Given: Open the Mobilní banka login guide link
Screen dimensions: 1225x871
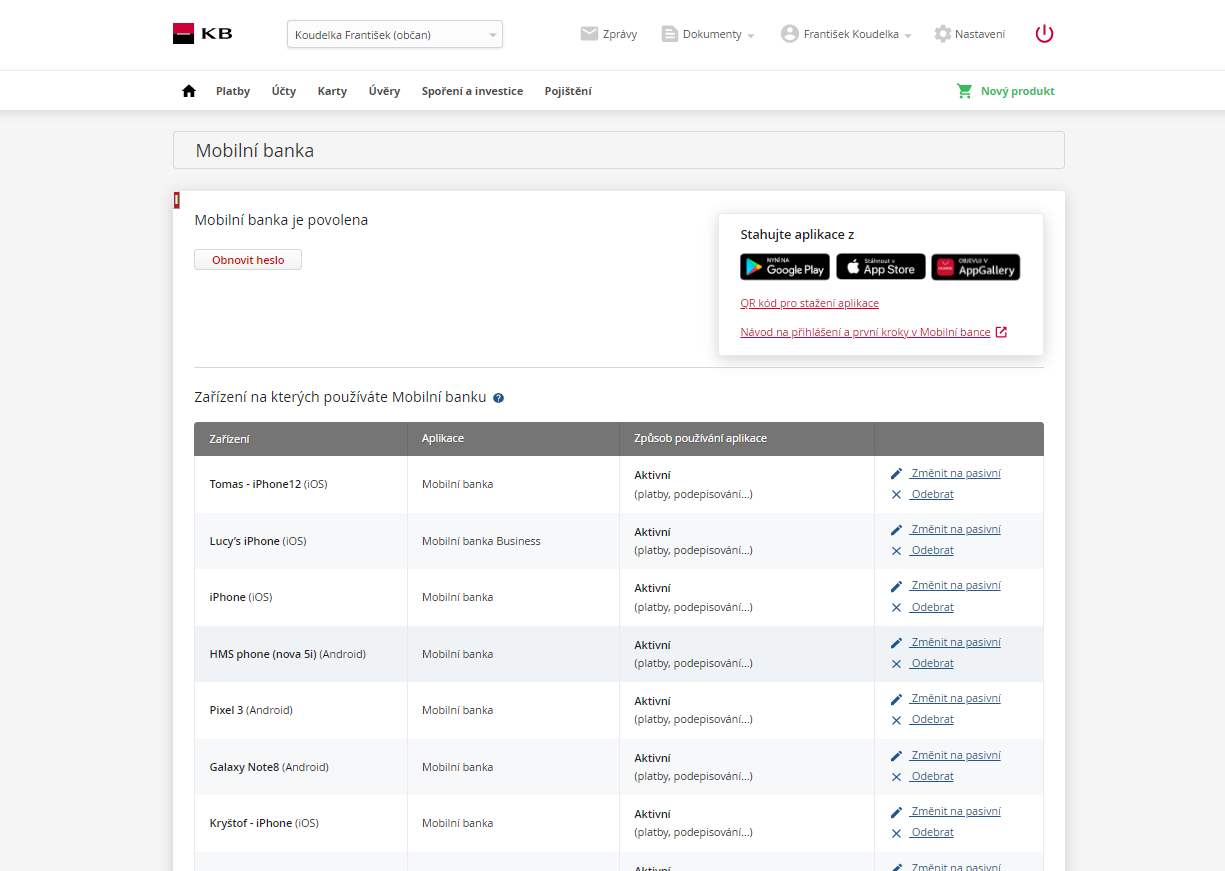Looking at the screenshot, I should 865,332.
